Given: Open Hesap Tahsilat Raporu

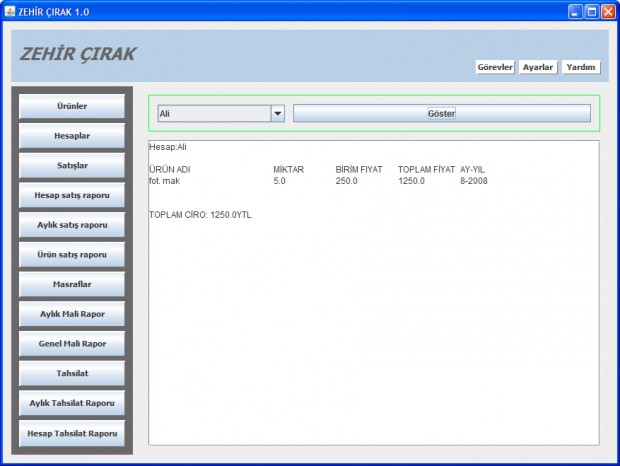Looking at the screenshot, I should 72,433.
